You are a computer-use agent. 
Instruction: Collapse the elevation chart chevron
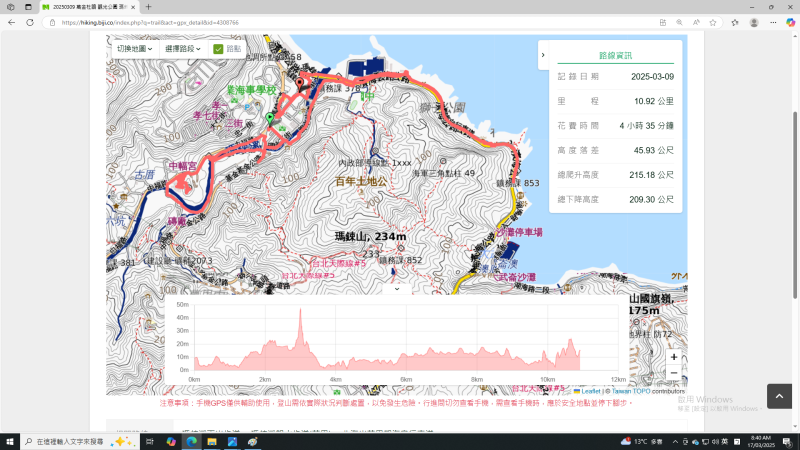397,289
